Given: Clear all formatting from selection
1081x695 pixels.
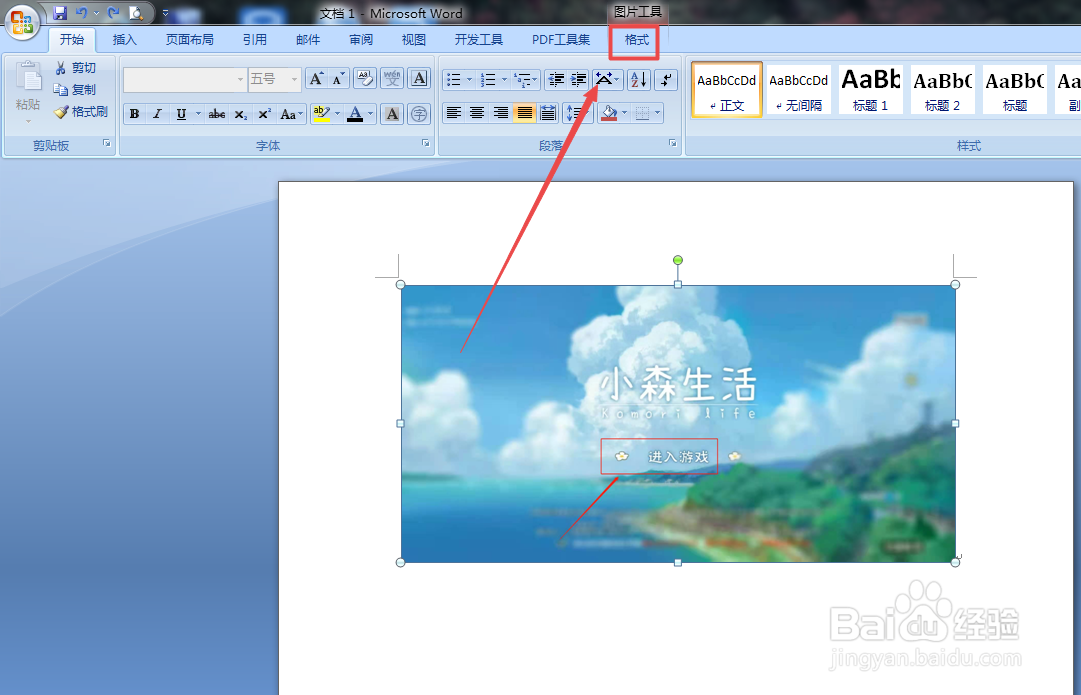Looking at the screenshot, I should (365, 79).
